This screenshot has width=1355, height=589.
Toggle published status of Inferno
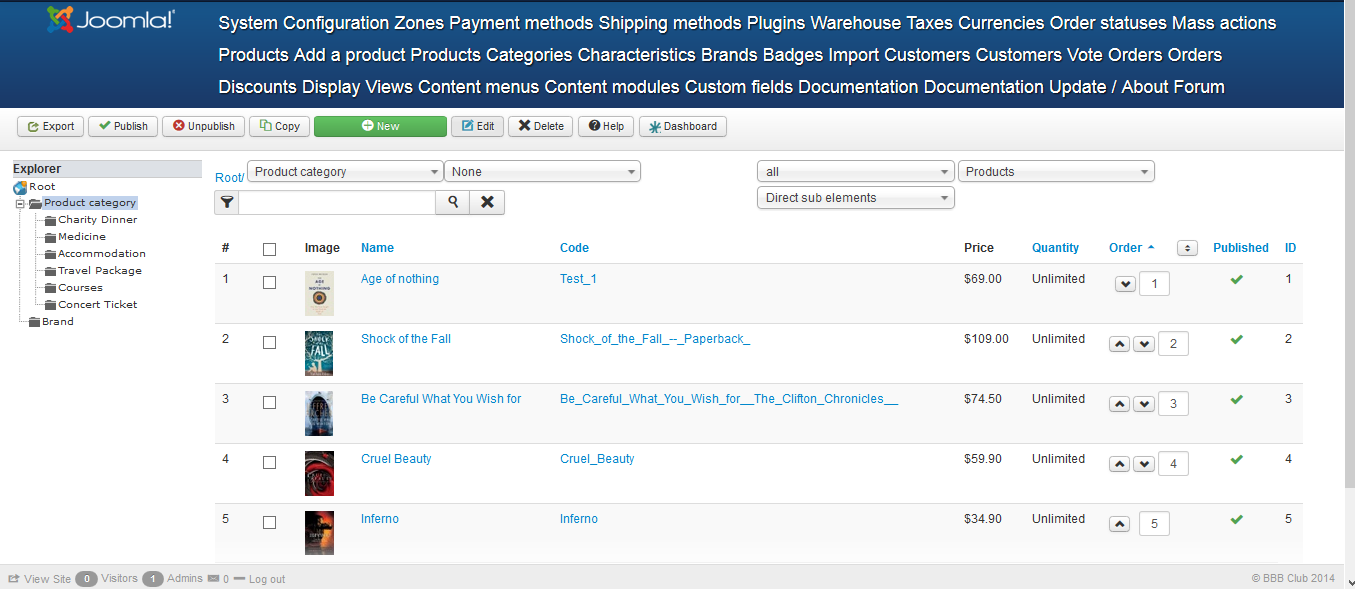coord(1237,519)
